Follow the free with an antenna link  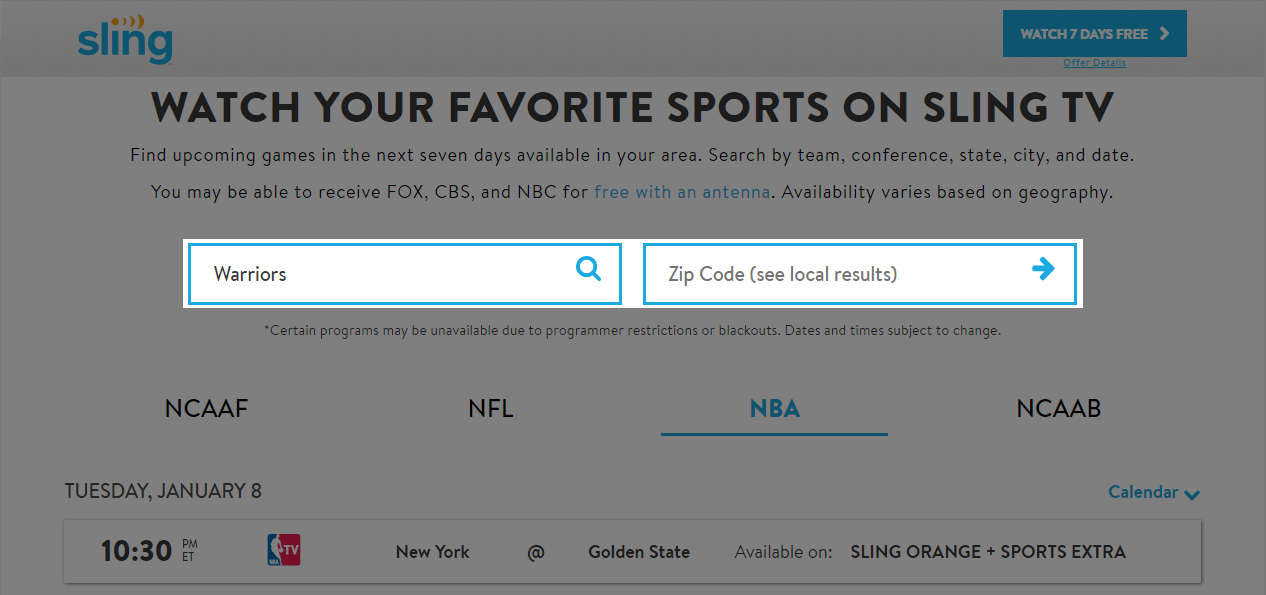682,192
